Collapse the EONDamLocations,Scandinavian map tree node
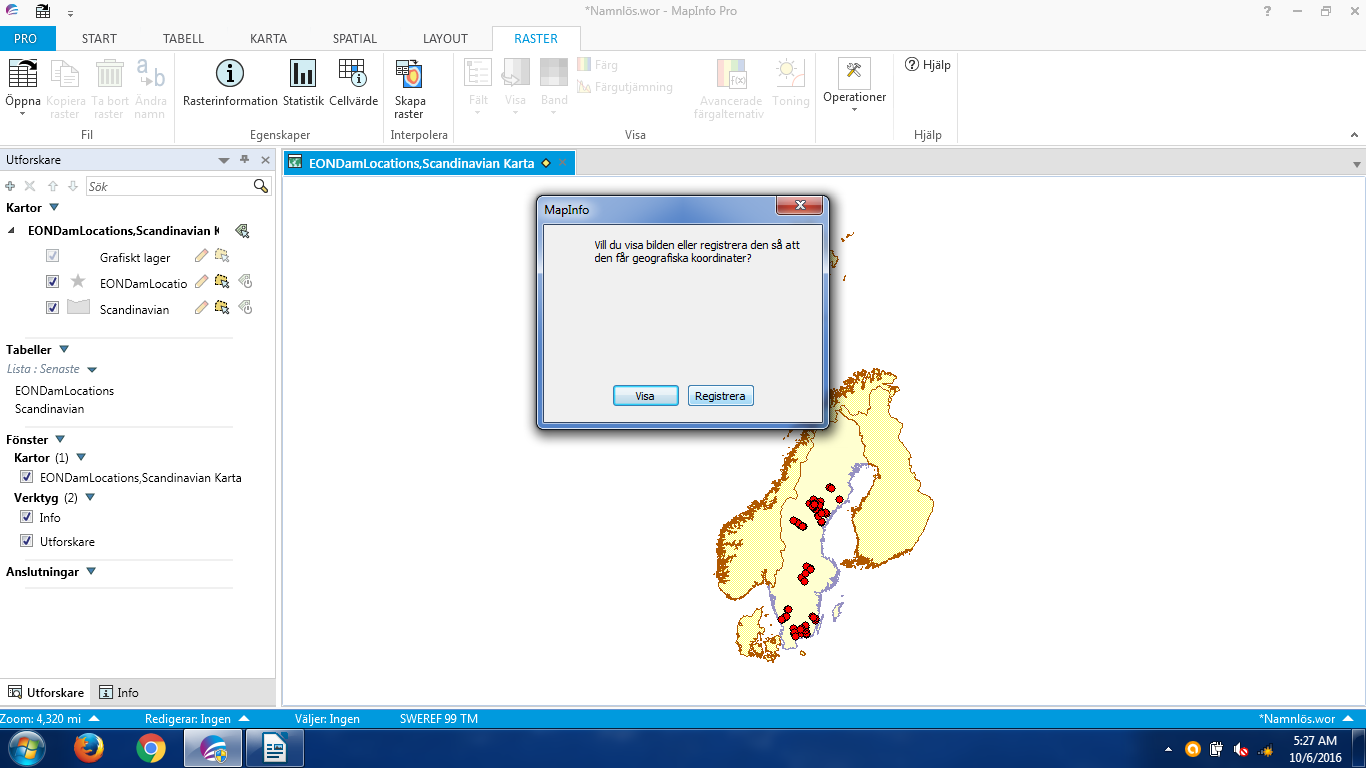Viewport: 1366px width, 768px height. coord(12,231)
